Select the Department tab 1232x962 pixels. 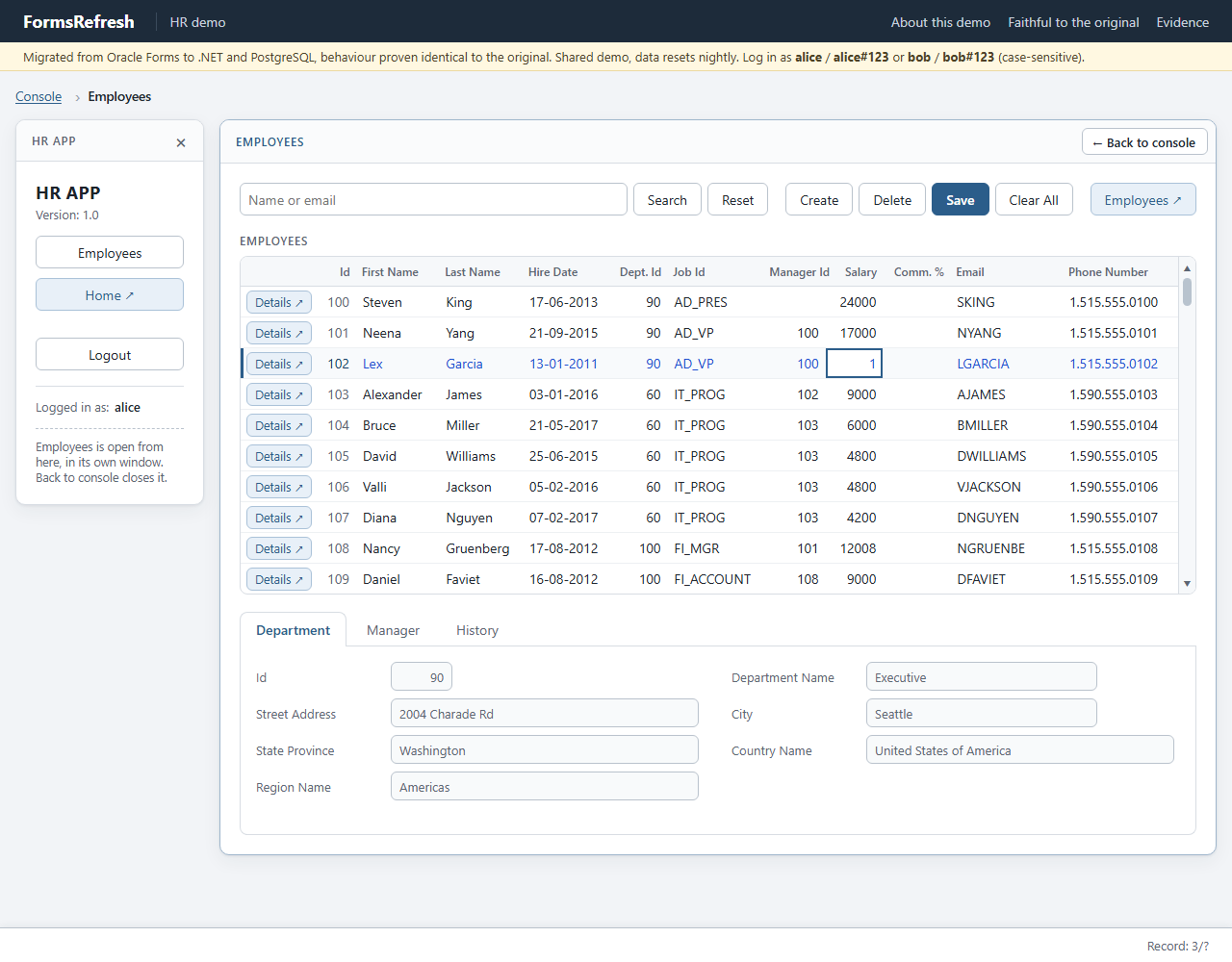pos(293,630)
